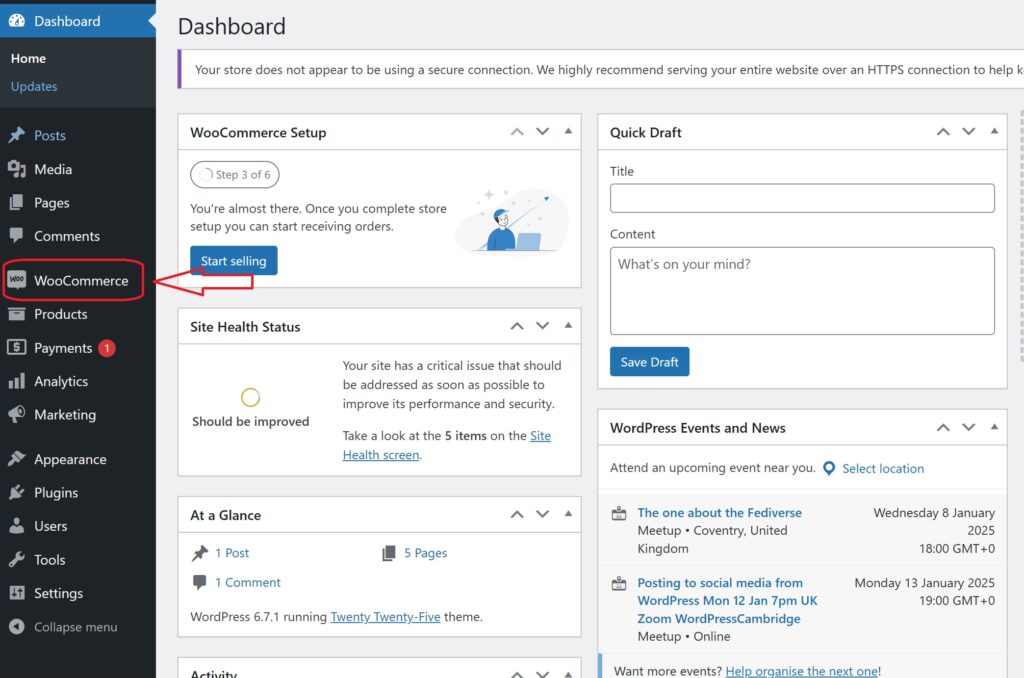Click the Site Health status circle indicator
Screen dimensions: 1024x678
coord(250,397)
